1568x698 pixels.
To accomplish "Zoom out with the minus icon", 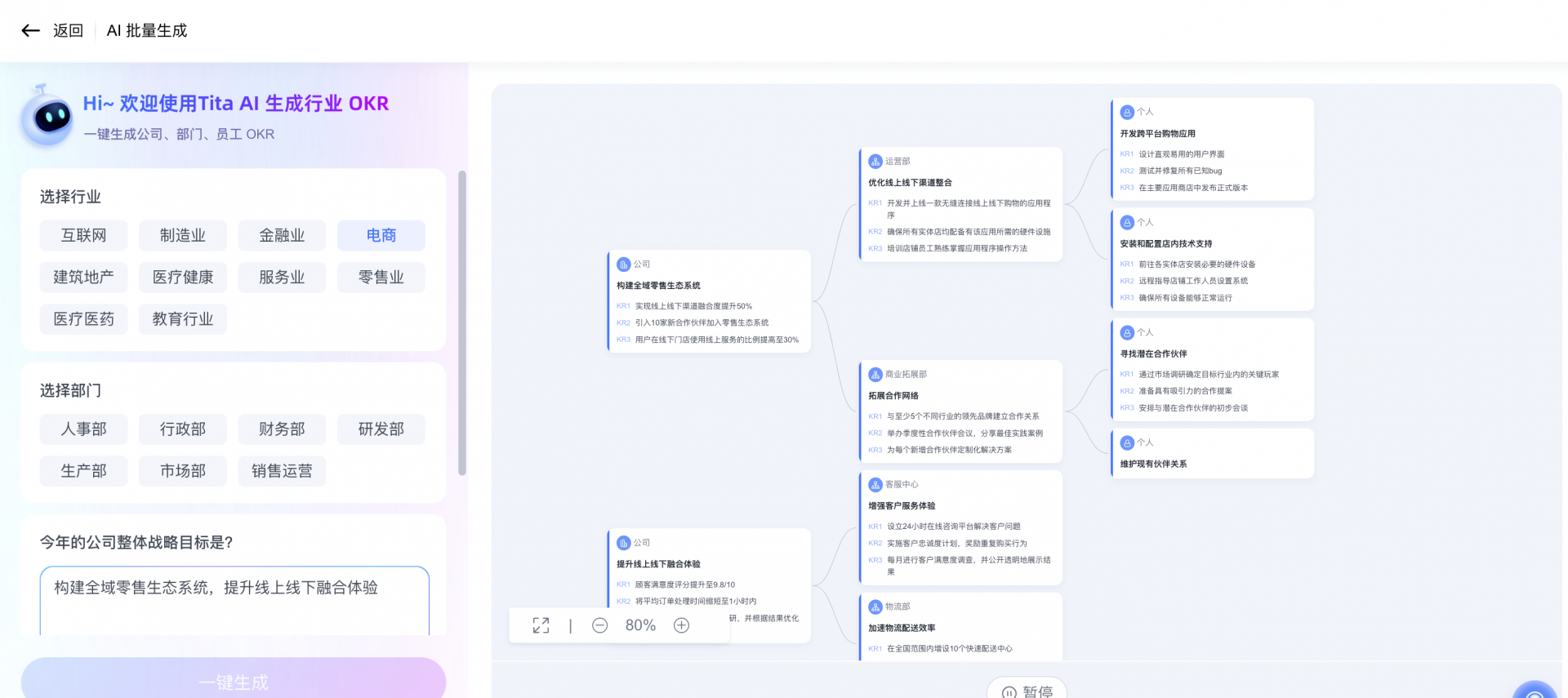I will coord(599,625).
